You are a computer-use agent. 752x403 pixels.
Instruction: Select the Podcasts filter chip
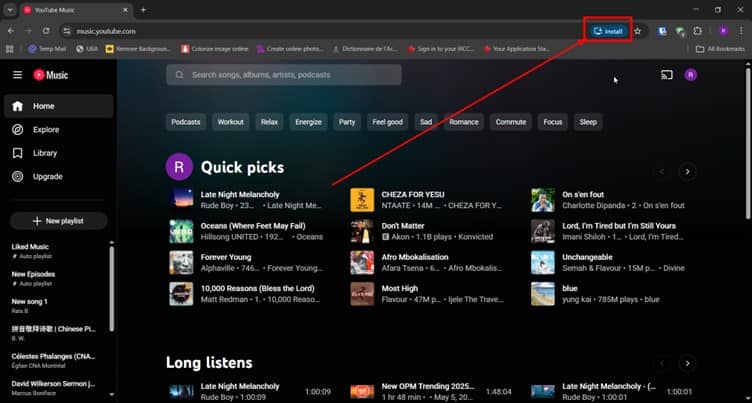coord(186,122)
